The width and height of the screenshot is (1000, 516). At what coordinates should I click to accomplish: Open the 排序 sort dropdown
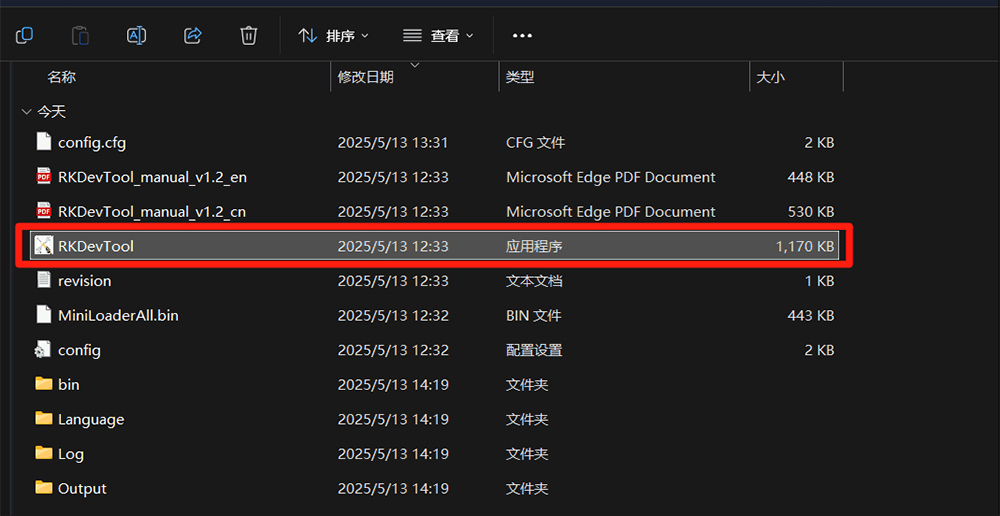click(334, 36)
